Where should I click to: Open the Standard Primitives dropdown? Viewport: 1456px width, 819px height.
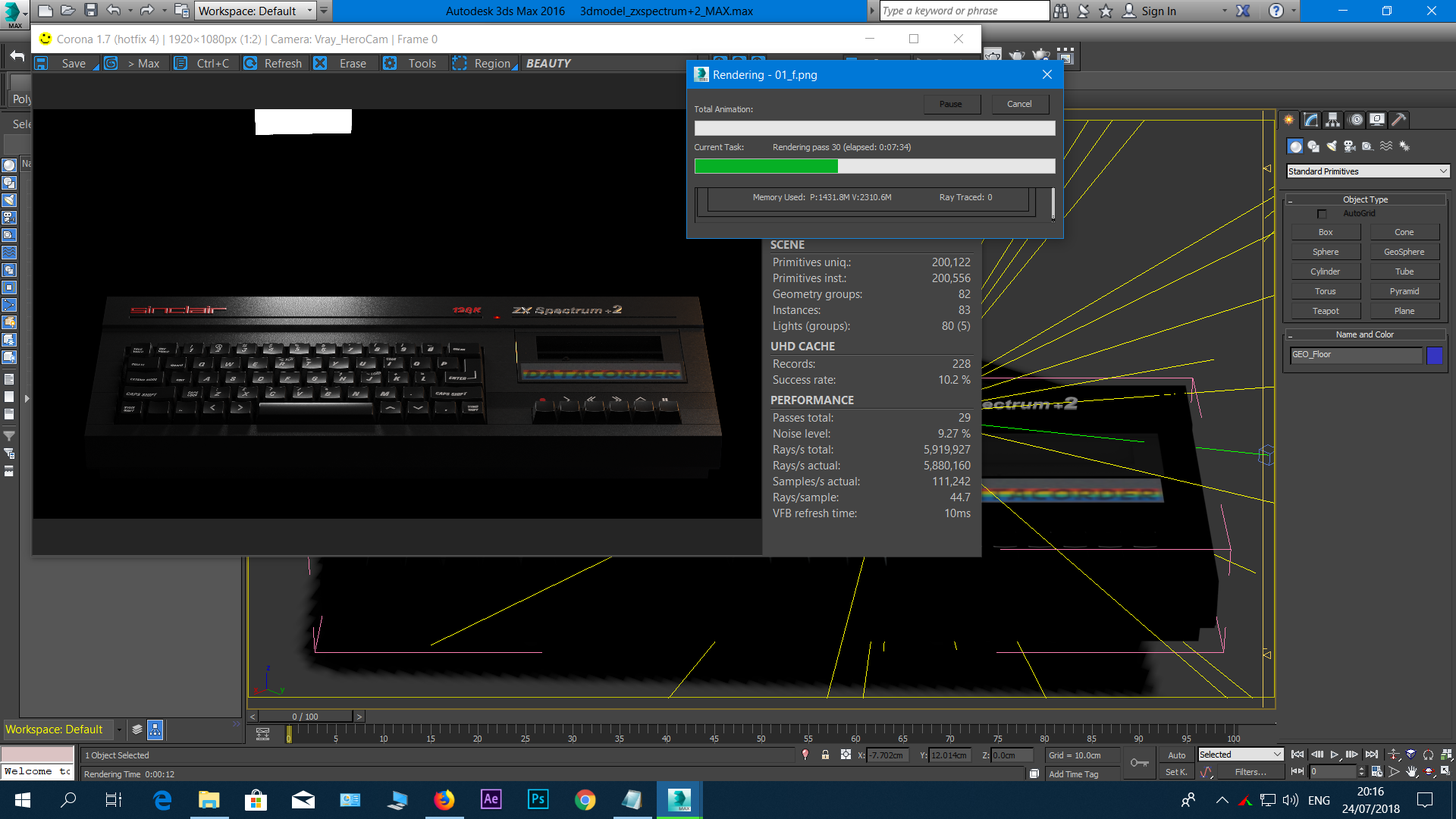1368,171
